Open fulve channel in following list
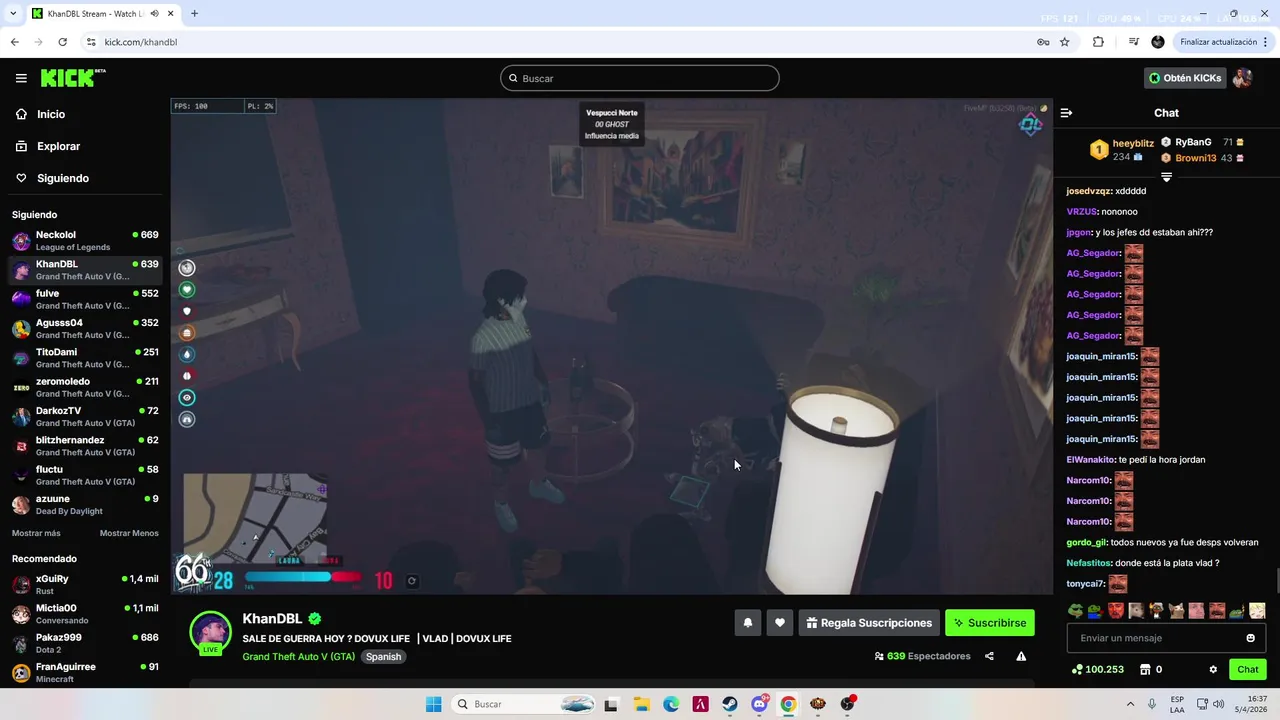 [85, 299]
